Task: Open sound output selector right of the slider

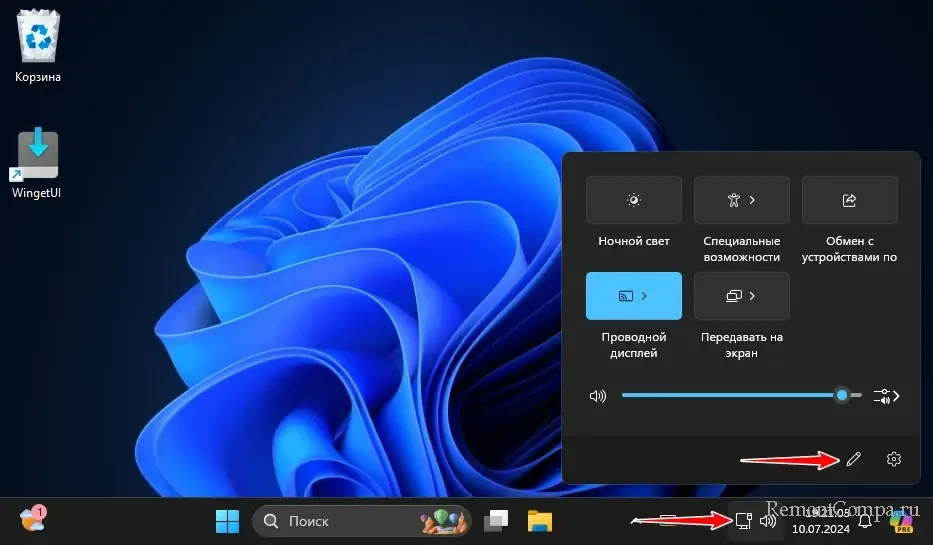Action: [x=886, y=396]
